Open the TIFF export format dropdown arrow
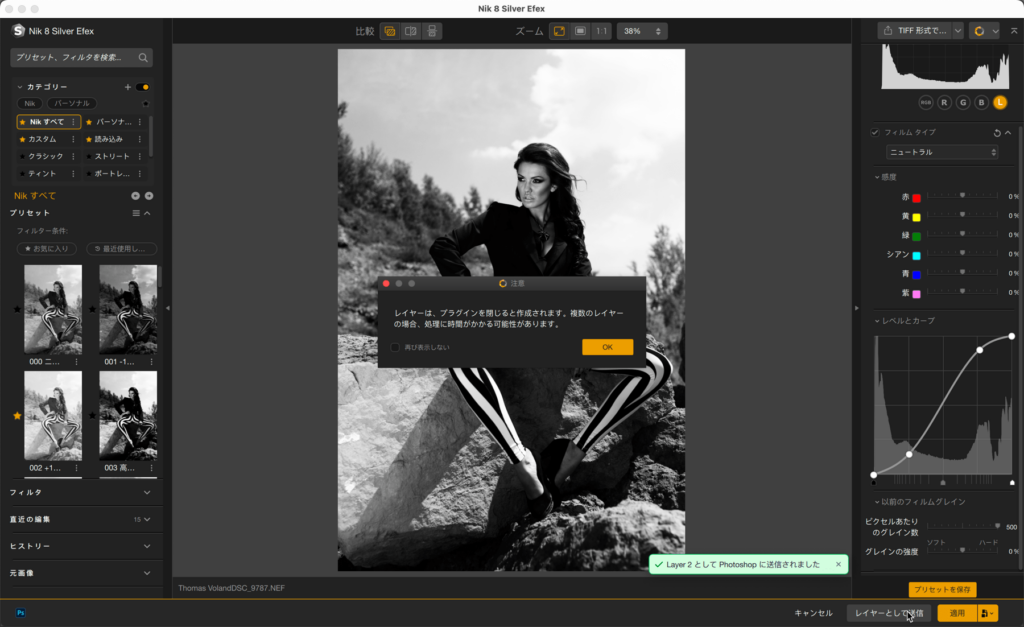Screen dimensions: 1024x627 pos(957,31)
